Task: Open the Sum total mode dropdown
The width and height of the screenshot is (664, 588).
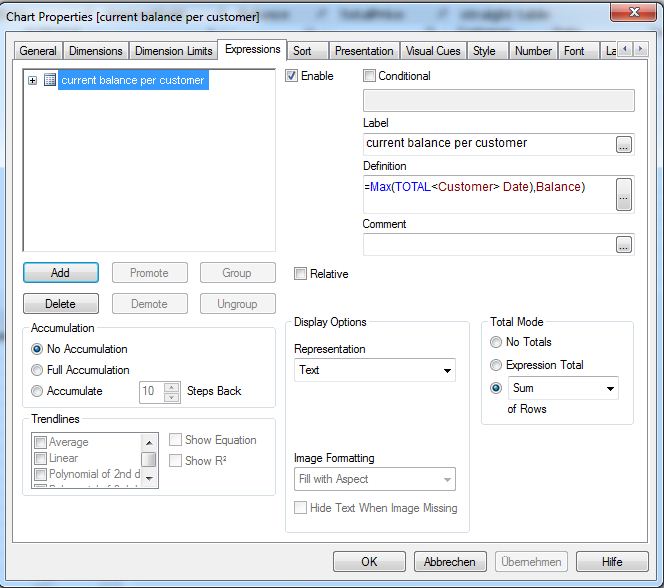Action: tap(609, 388)
